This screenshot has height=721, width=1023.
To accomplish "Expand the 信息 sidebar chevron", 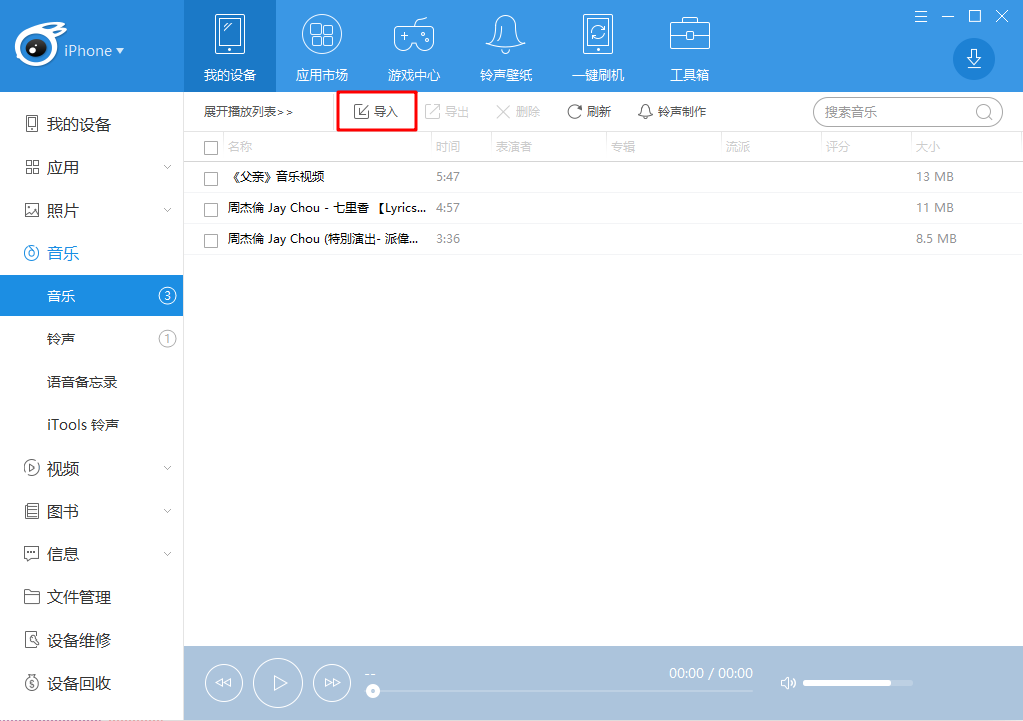I will coord(167,554).
